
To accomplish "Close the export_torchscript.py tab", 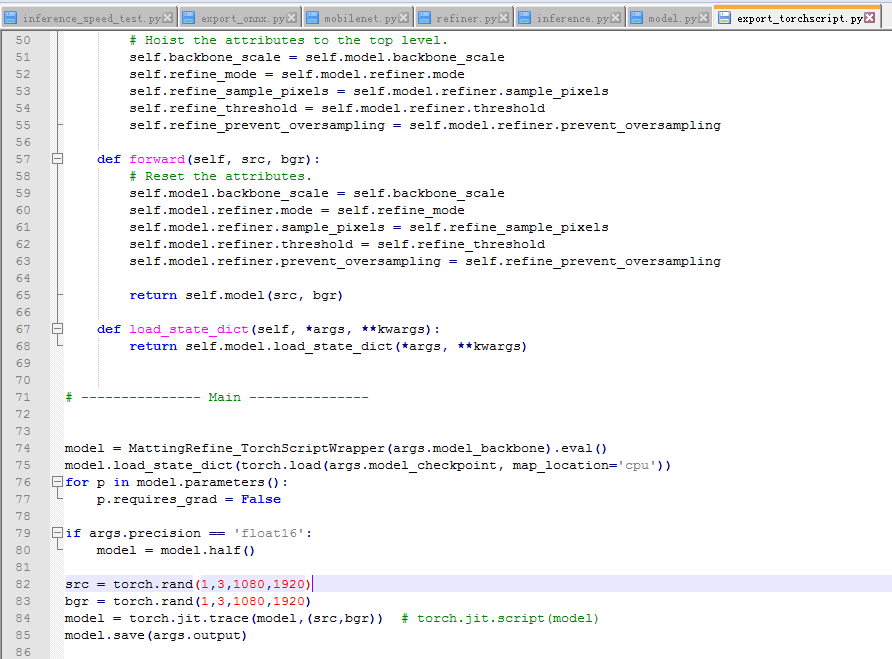I will coord(869,18).
